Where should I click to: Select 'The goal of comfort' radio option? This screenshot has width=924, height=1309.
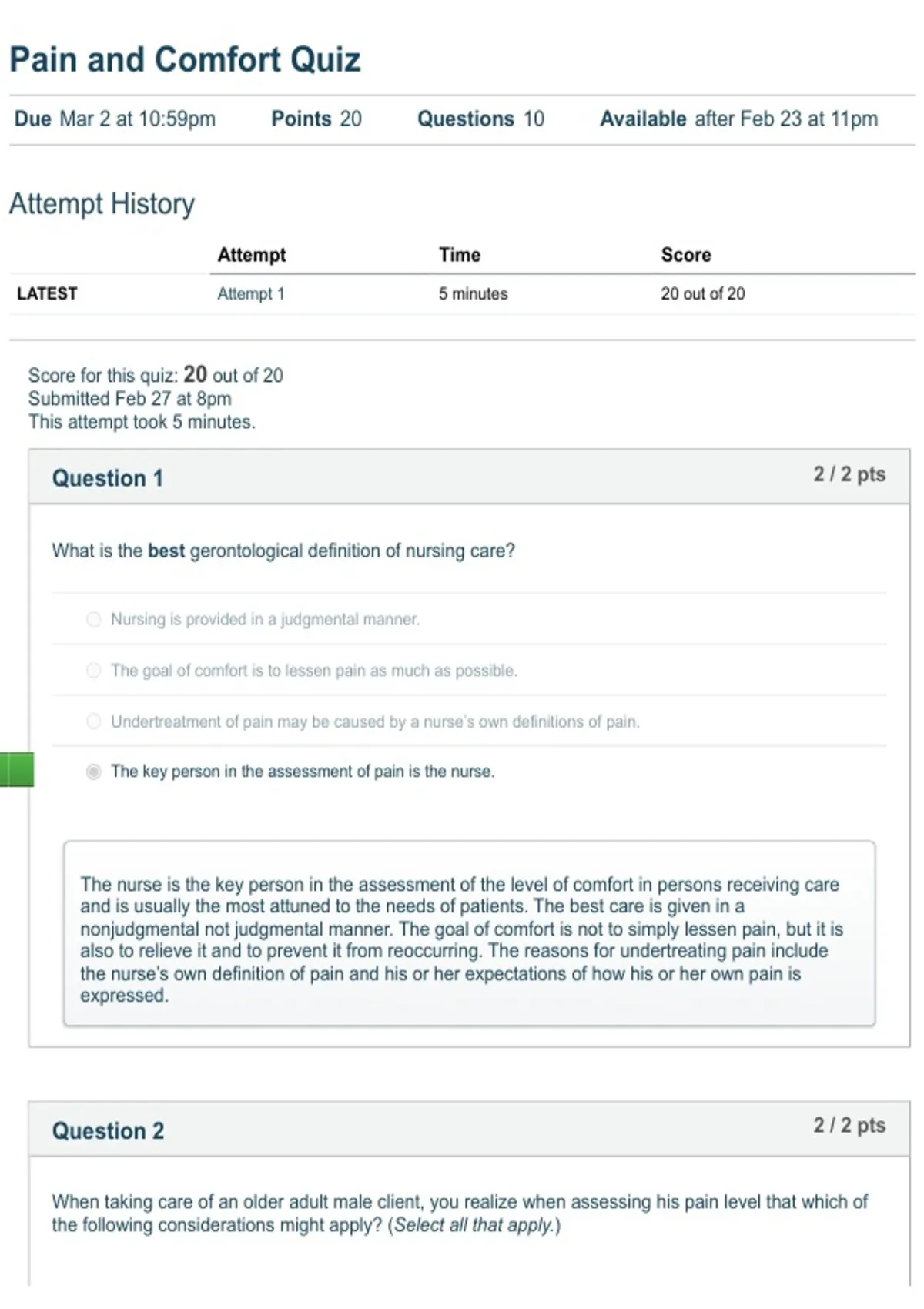[x=93, y=671]
